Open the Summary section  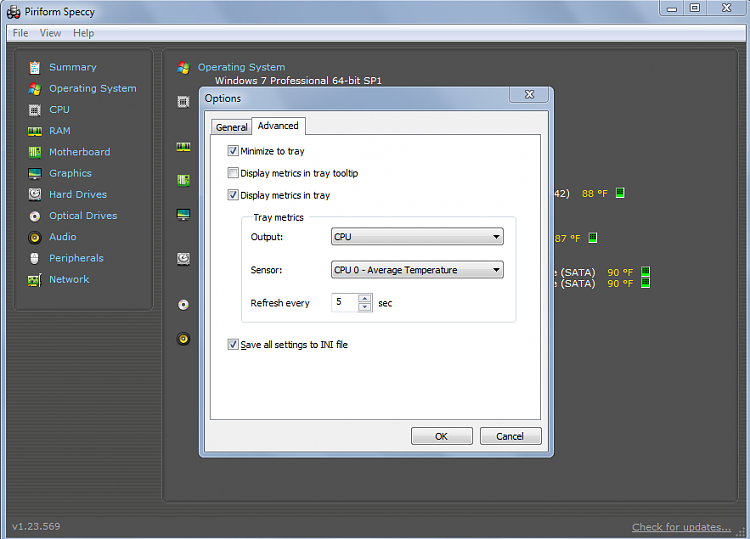(73, 67)
